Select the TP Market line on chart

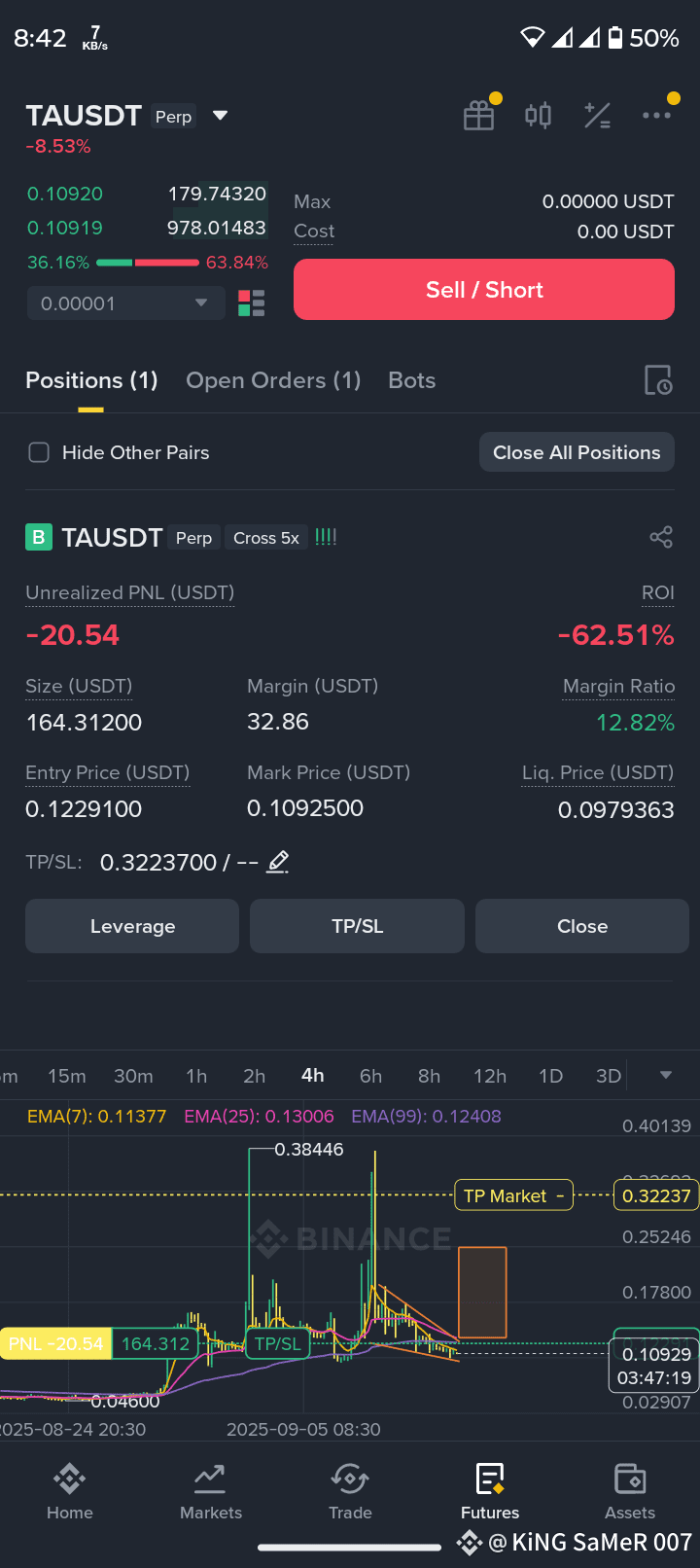point(513,1195)
